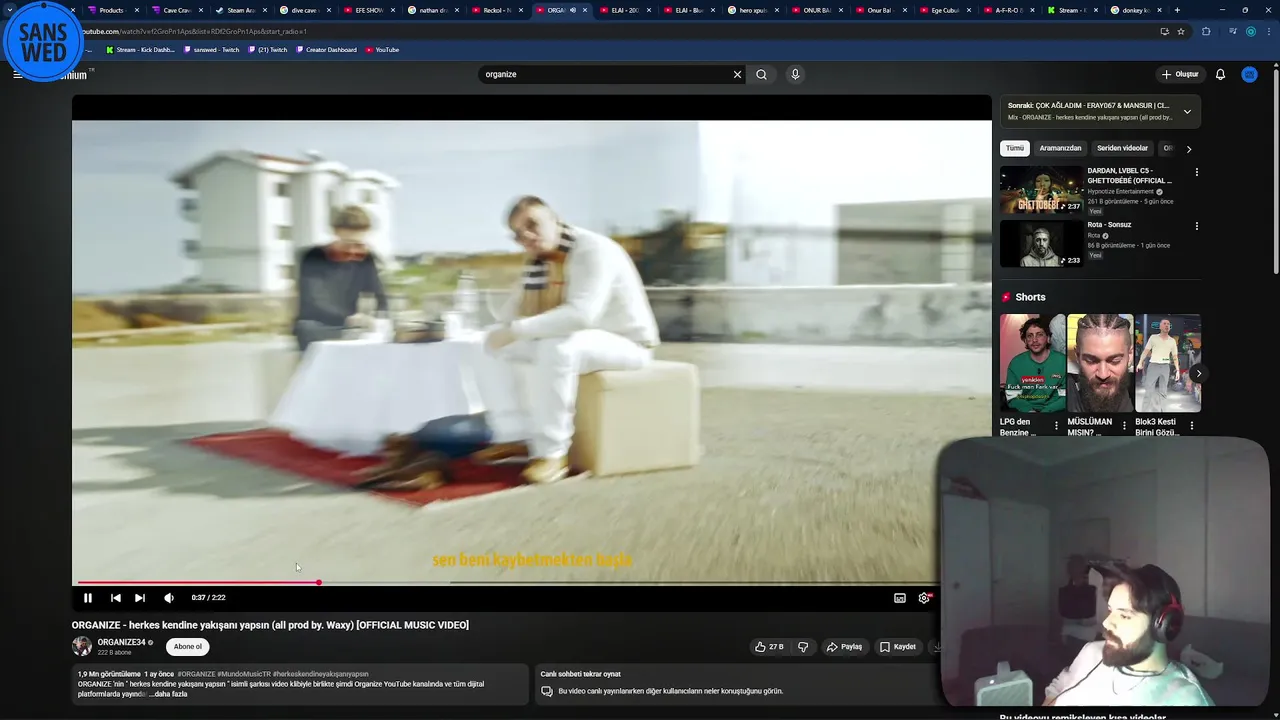Image resolution: width=1280 pixels, height=720 pixels.
Task: Open the notifications bell
Action: tap(1220, 74)
